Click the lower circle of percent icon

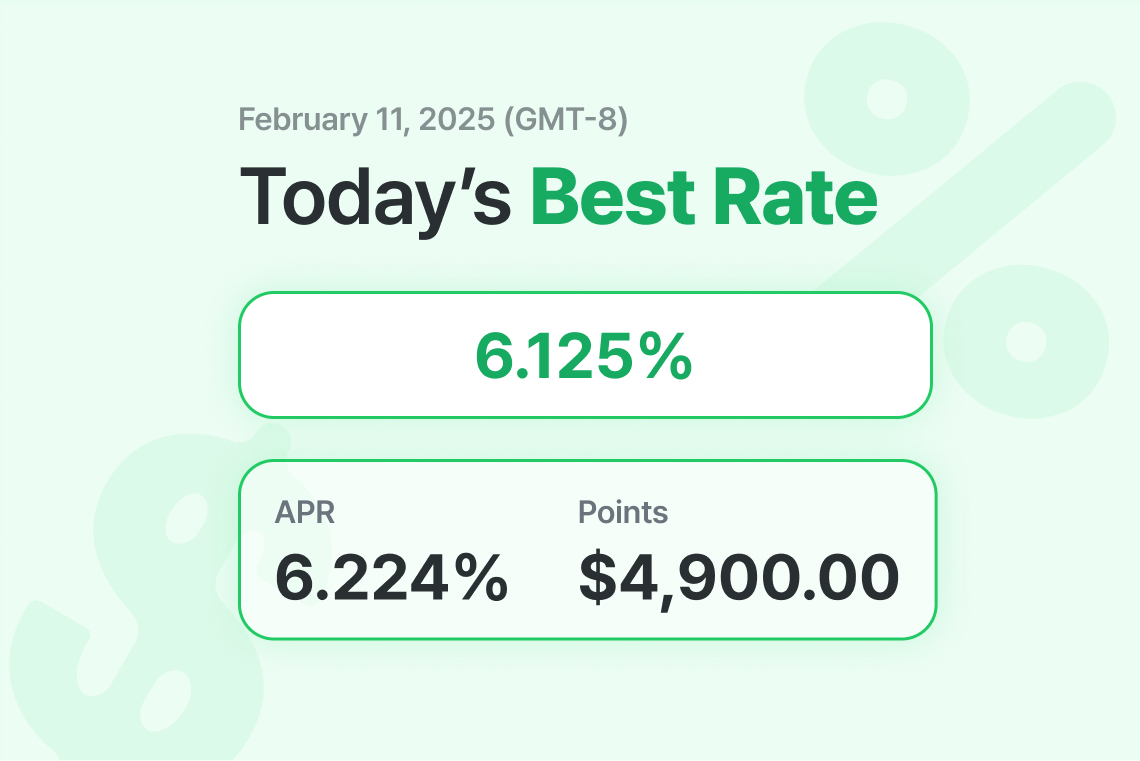[1026, 342]
